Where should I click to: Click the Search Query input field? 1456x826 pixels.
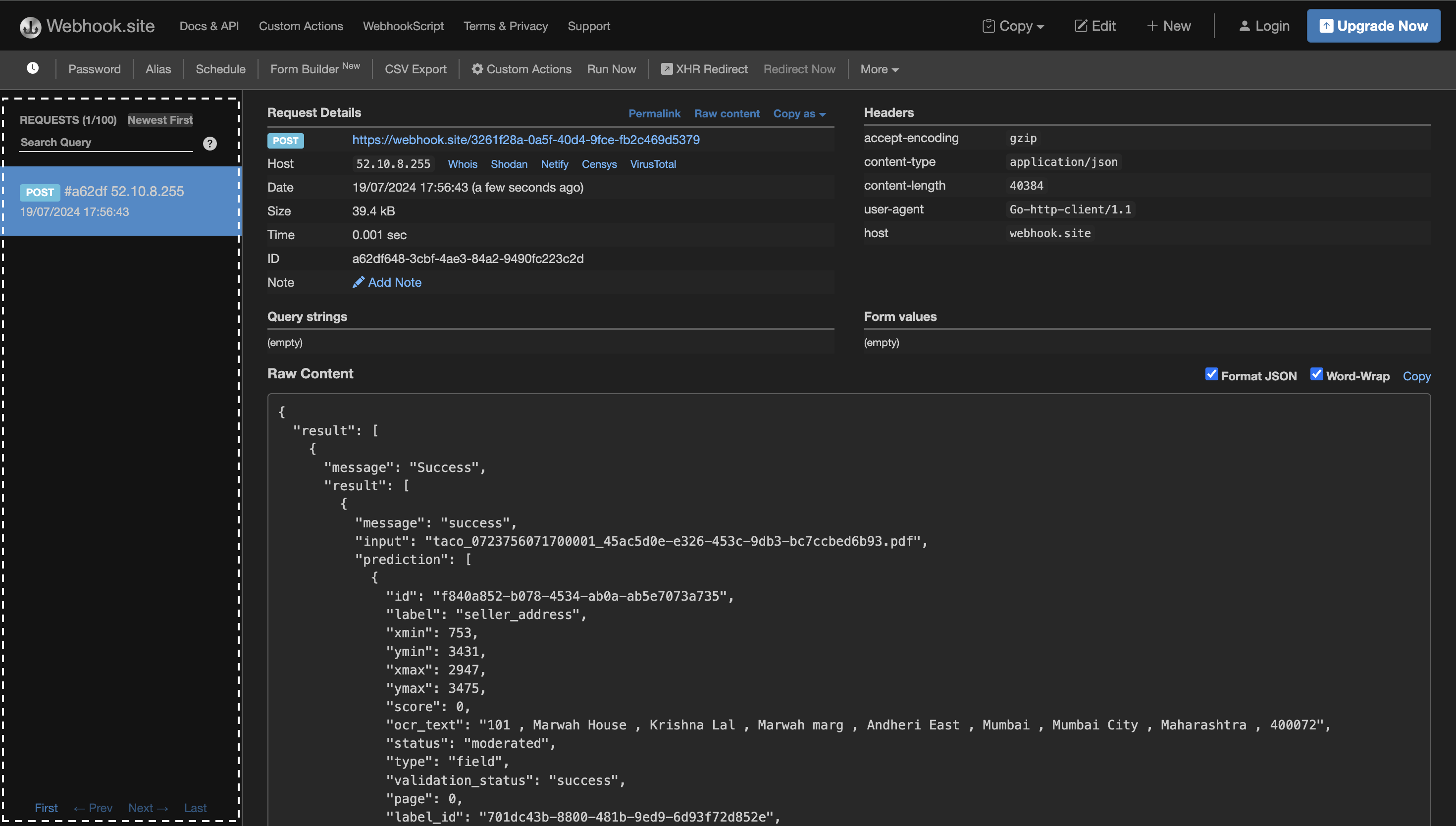click(106, 143)
